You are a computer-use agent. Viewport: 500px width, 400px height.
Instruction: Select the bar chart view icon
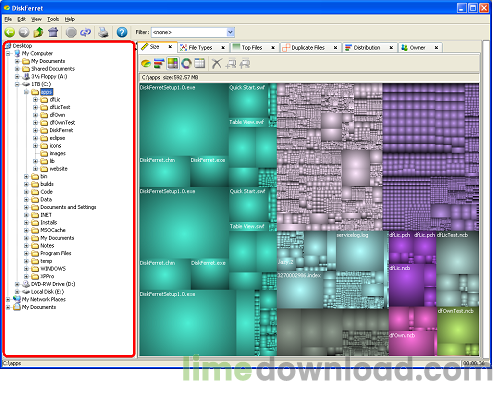(159, 63)
